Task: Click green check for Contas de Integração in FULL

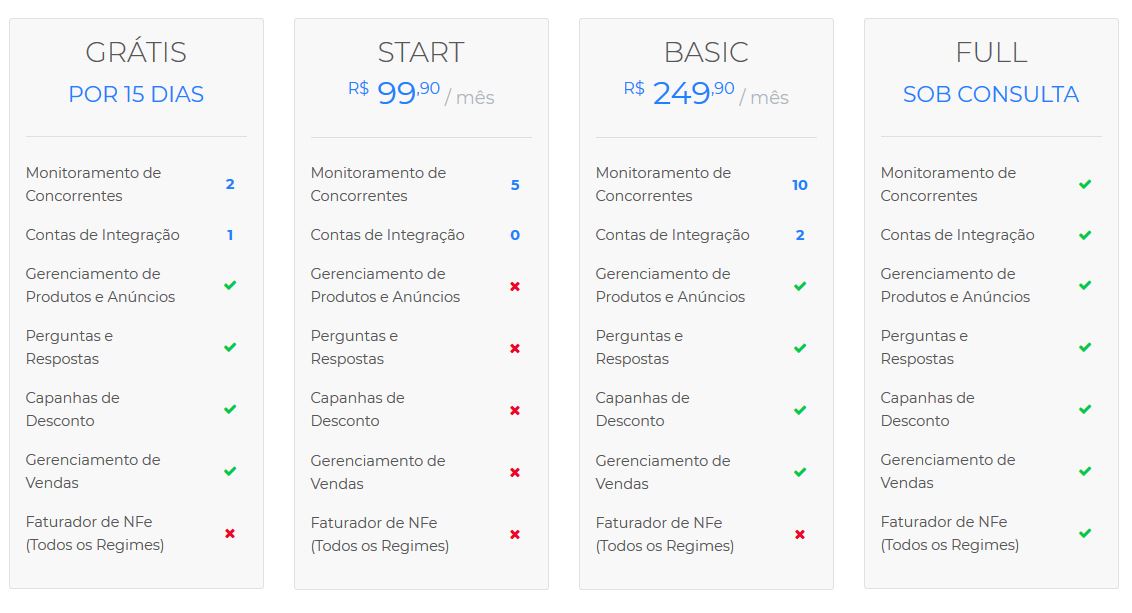Action: point(1084,235)
